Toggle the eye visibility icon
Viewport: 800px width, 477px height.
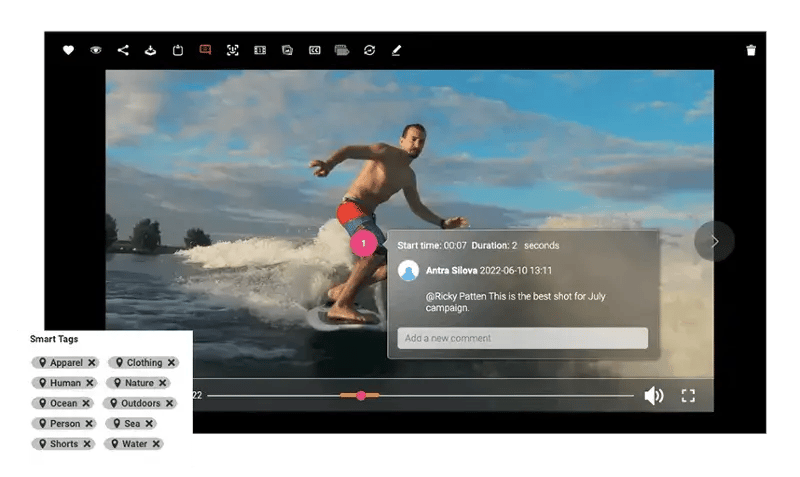tap(96, 50)
